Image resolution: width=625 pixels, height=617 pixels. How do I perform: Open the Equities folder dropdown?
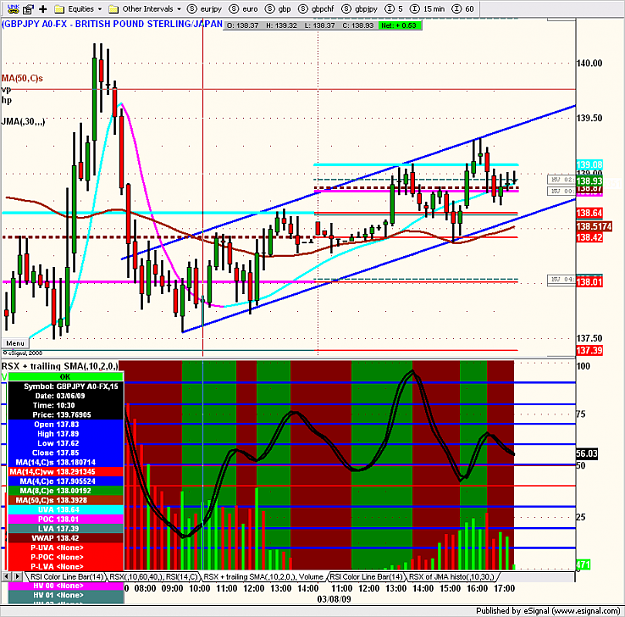tap(78, 9)
